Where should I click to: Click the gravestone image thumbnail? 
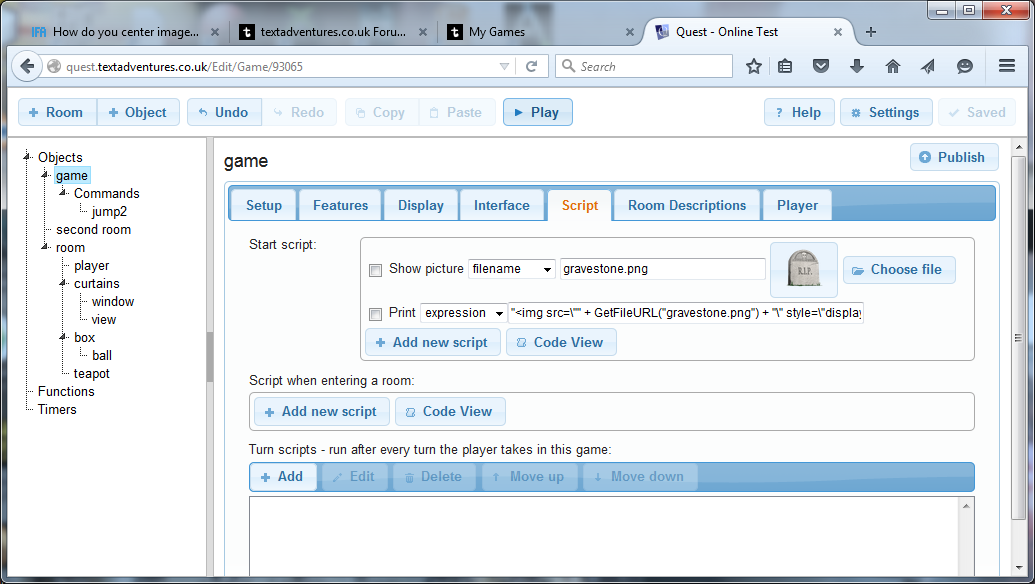803,269
